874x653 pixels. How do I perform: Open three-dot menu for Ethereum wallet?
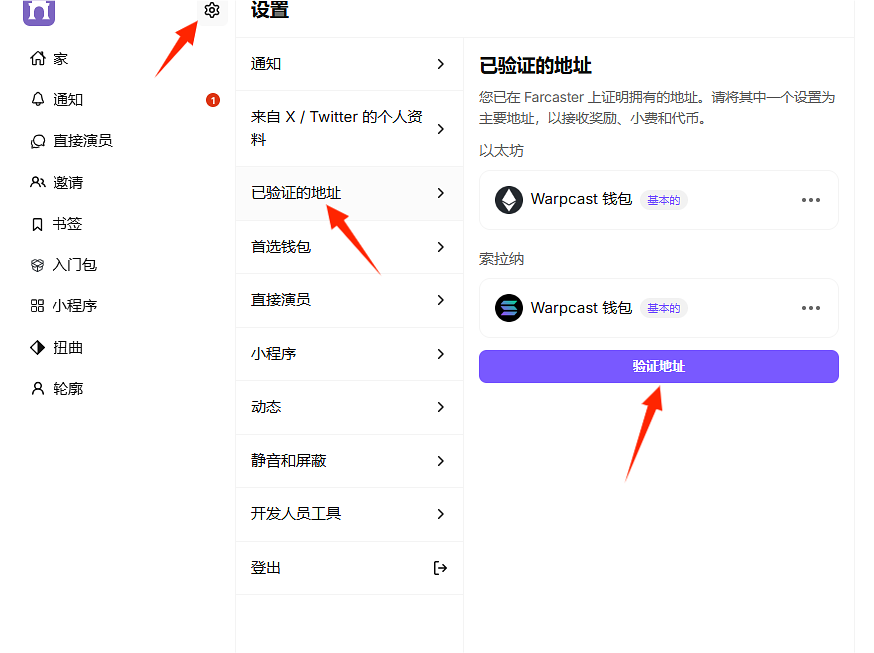point(811,200)
